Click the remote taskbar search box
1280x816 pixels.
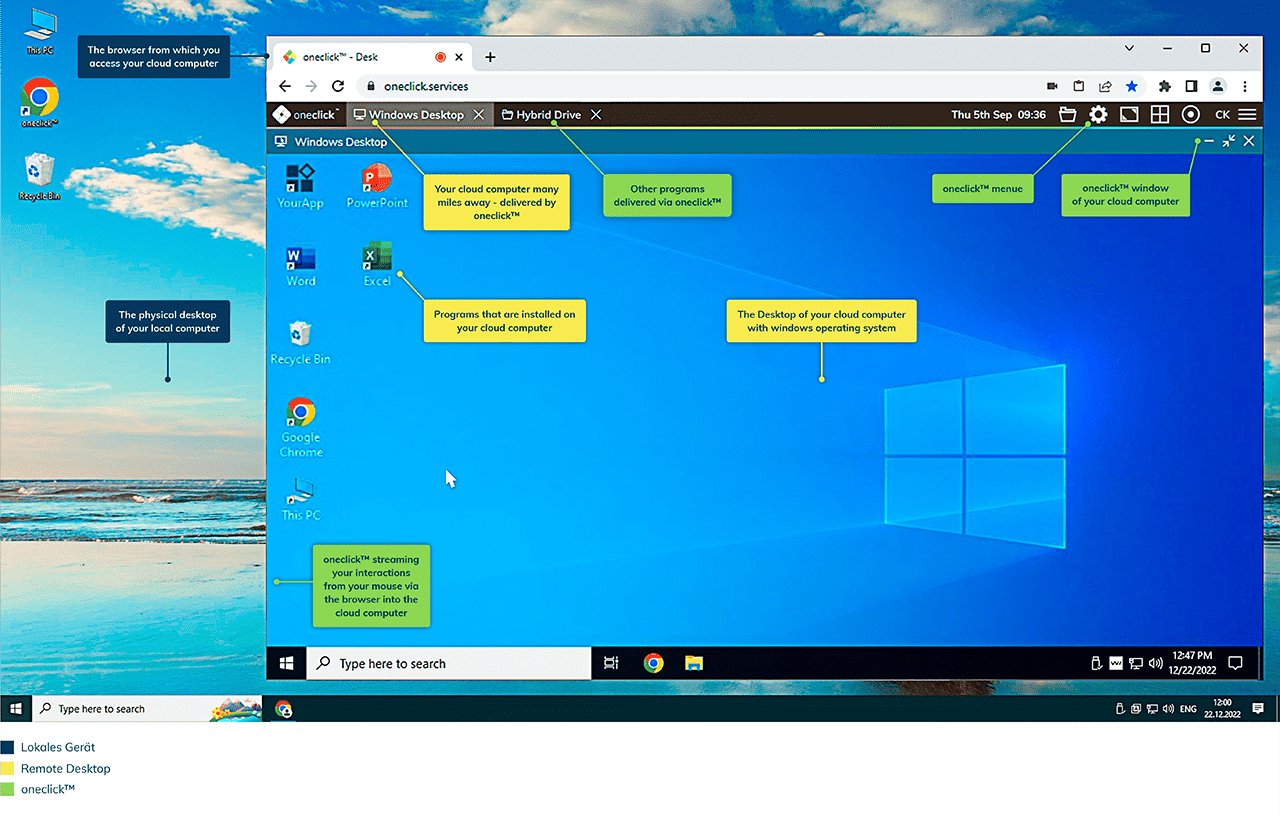click(x=448, y=663)
